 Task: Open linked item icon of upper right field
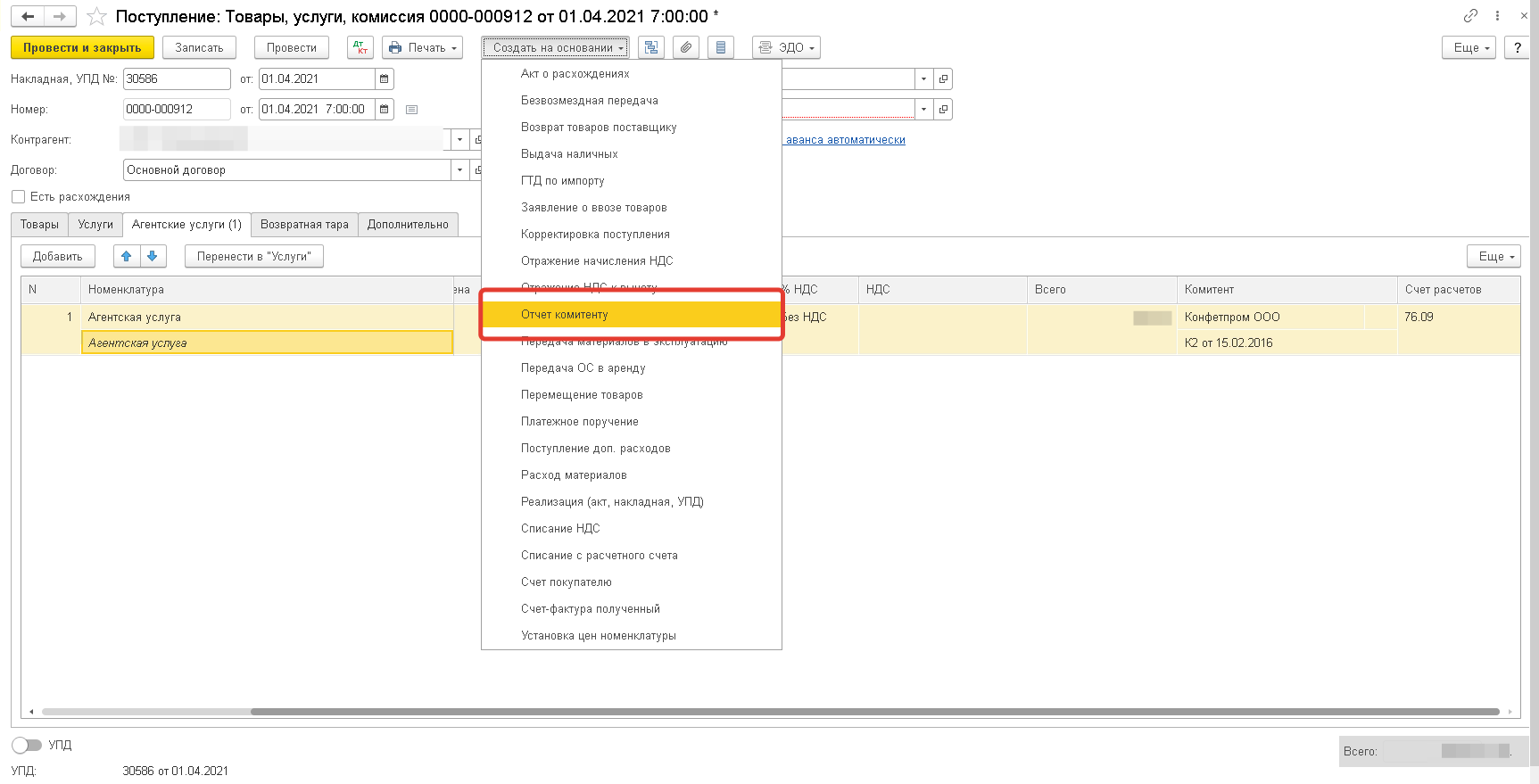[943, 78]
